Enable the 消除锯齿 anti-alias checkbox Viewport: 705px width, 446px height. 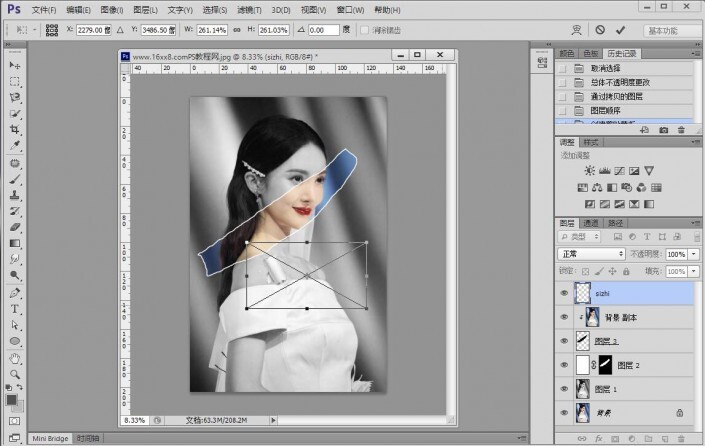pos(364,30)
